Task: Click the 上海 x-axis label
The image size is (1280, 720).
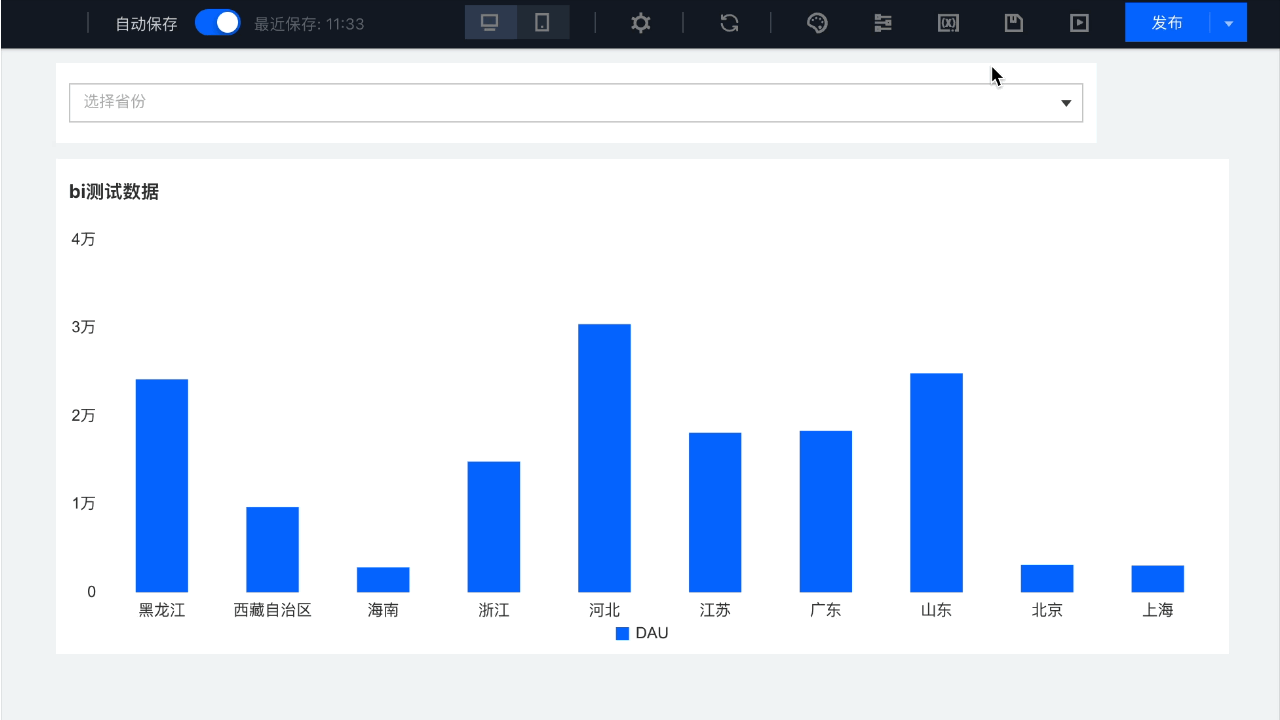Action: click(x=1158, y=609)
